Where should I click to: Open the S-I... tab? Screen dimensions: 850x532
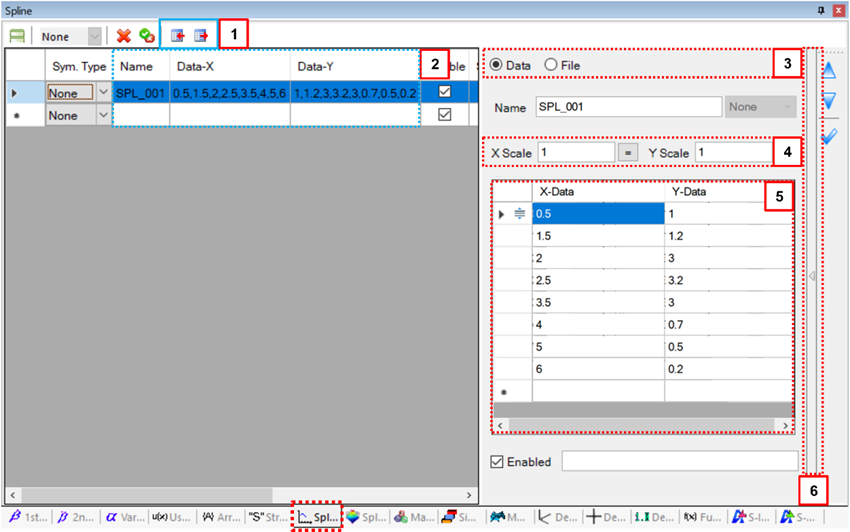(750, 517)
